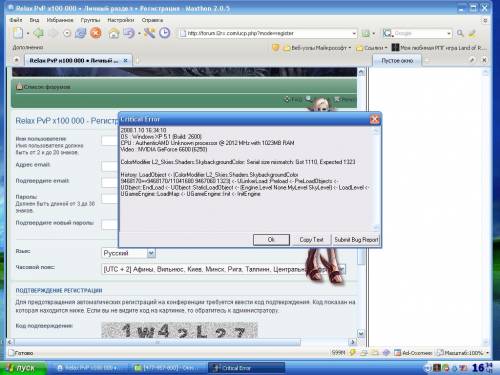Screen dimensions: 500x375
Task: Click the horizontal page scrollbar
Action: [157, 342]
